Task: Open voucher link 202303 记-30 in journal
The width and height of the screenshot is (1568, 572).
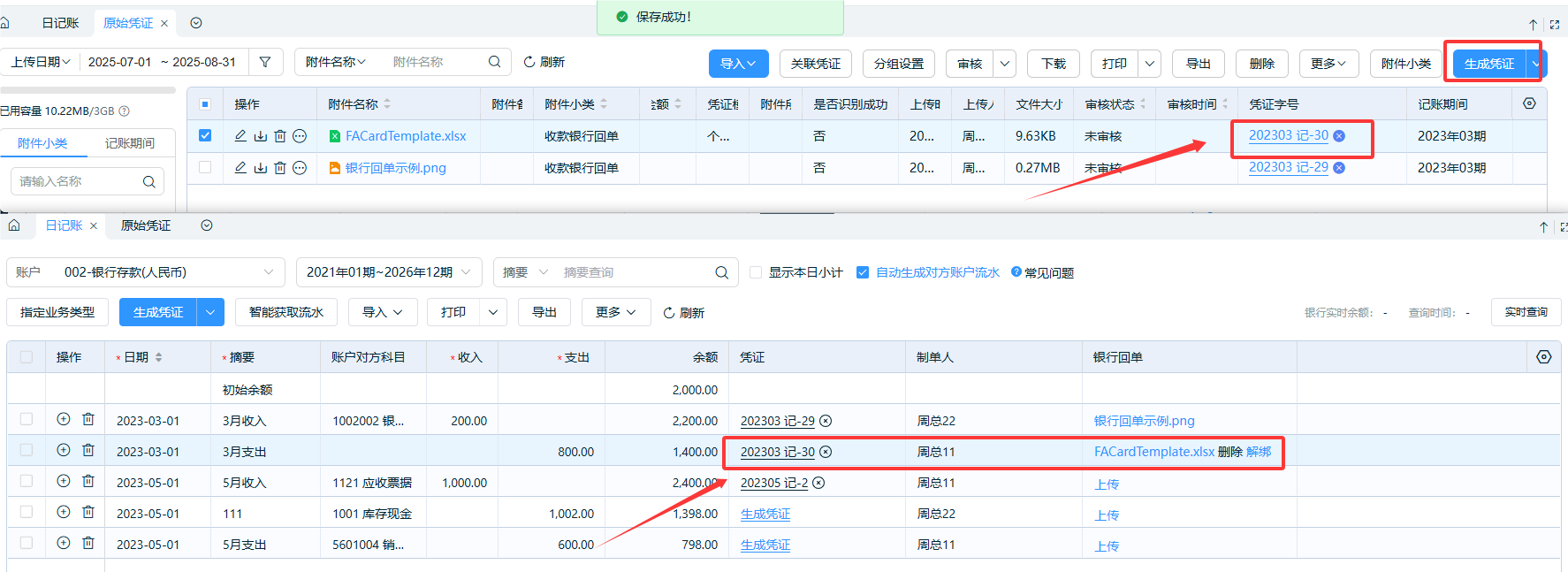Action: pyautogui.click(x=777, y=452)
